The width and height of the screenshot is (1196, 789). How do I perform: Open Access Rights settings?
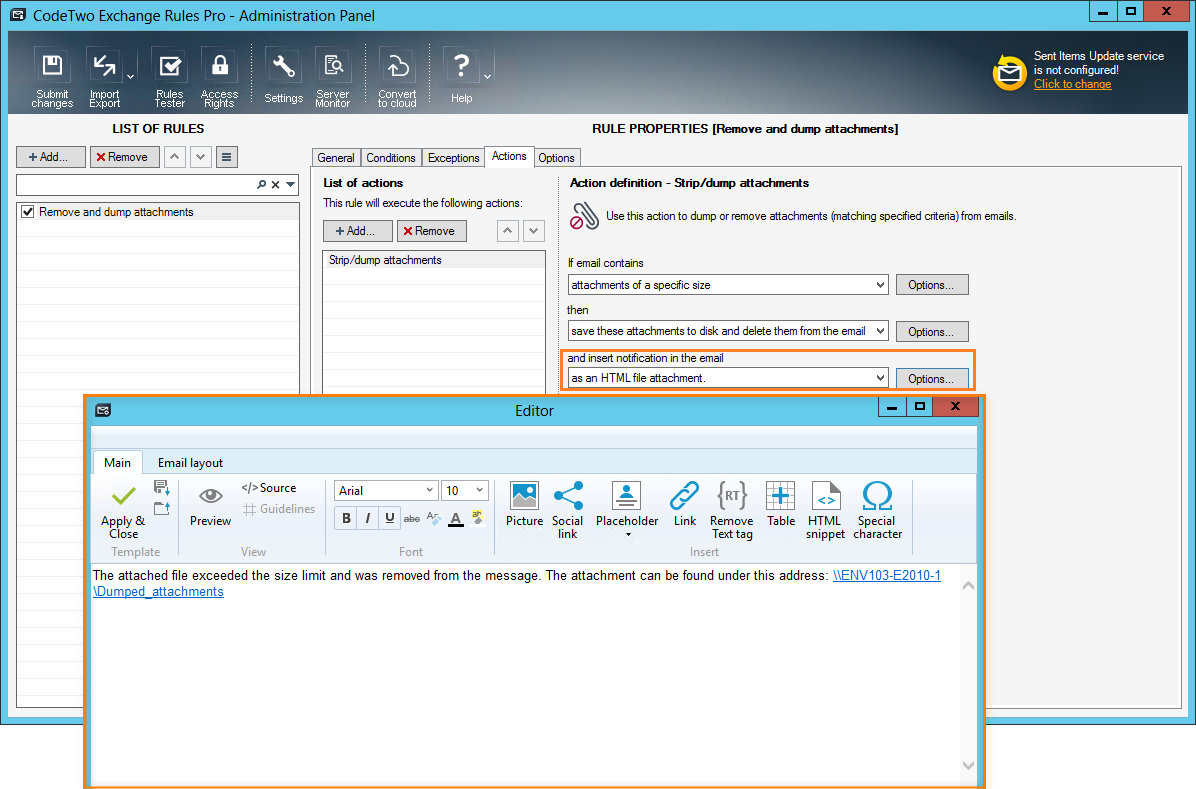pyautogui.click(x=219, y=79)
